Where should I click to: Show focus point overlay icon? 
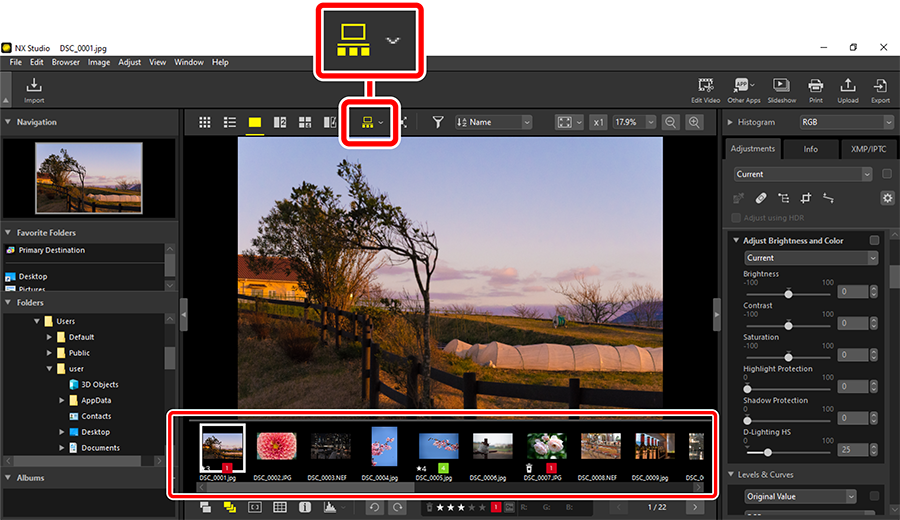click(x=255, y=507)
